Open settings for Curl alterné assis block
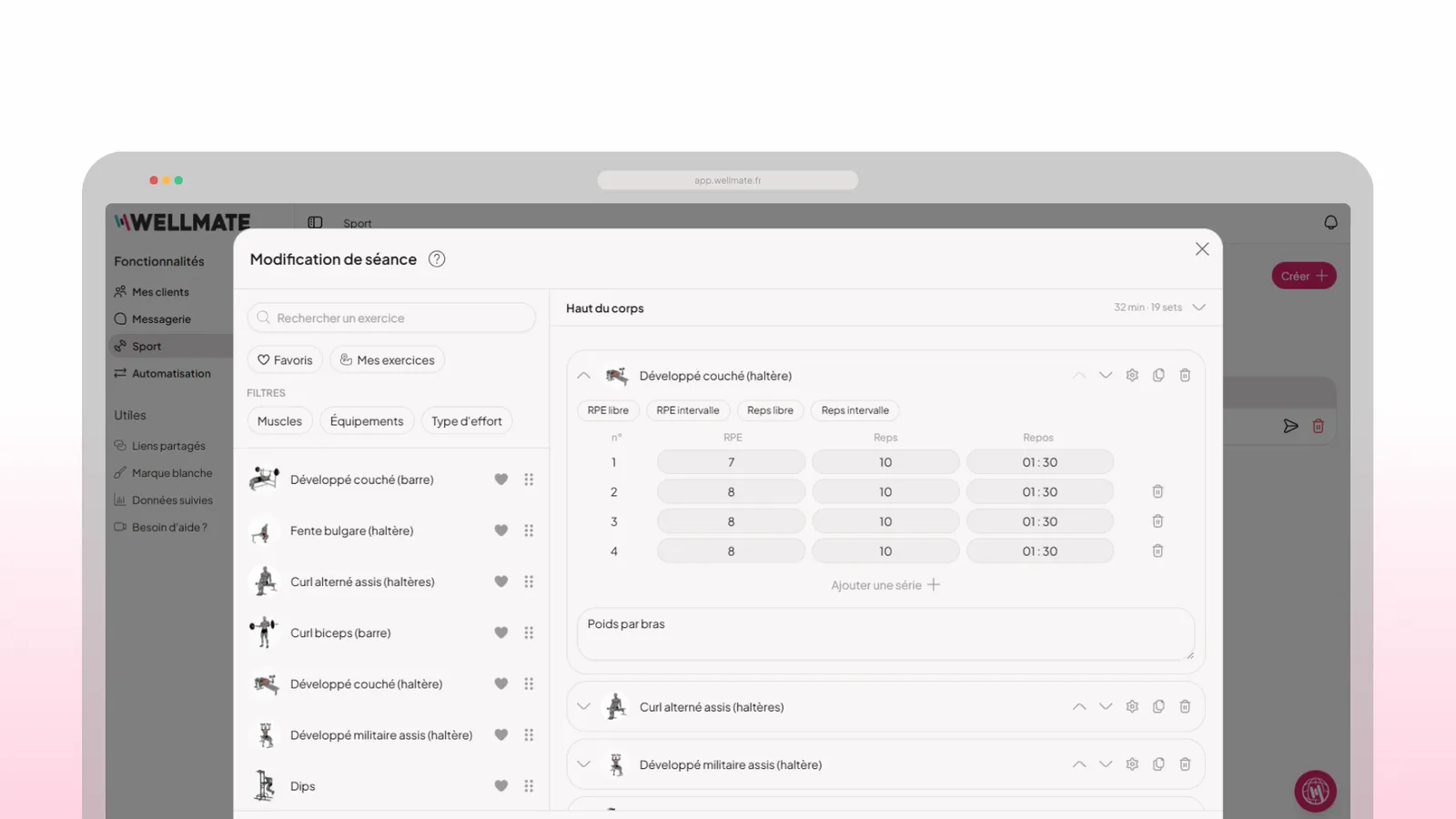The image size is (1456, 819). point(1132,707)
